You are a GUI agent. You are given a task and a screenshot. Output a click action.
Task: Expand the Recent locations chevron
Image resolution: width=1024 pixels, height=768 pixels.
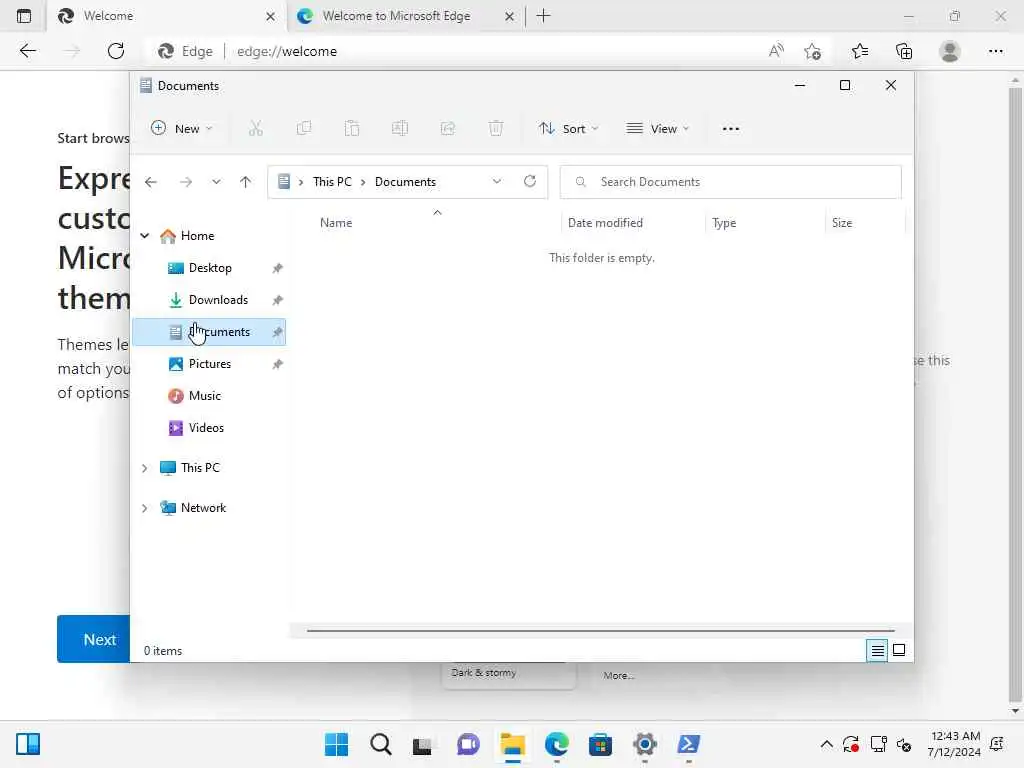pos(216,182)
